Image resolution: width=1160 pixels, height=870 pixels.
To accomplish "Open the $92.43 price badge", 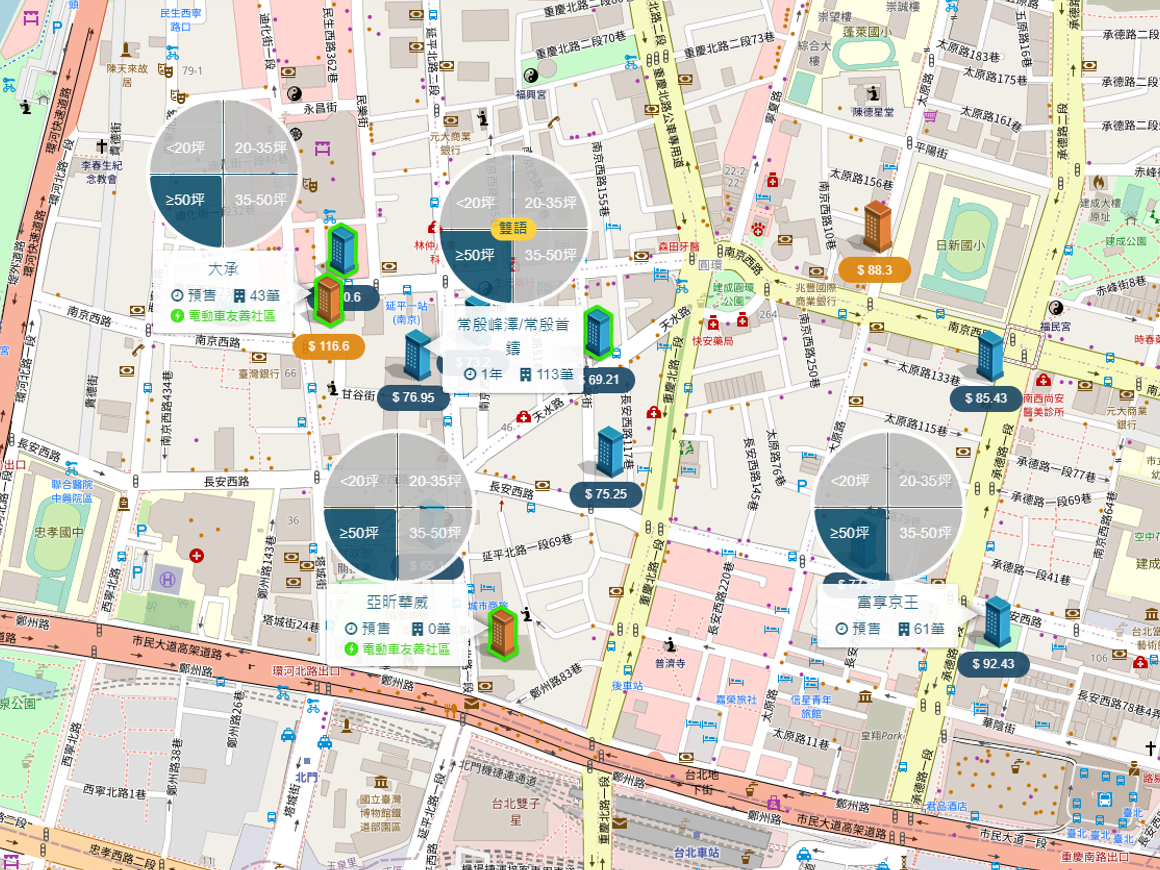I will pos(994,664).
